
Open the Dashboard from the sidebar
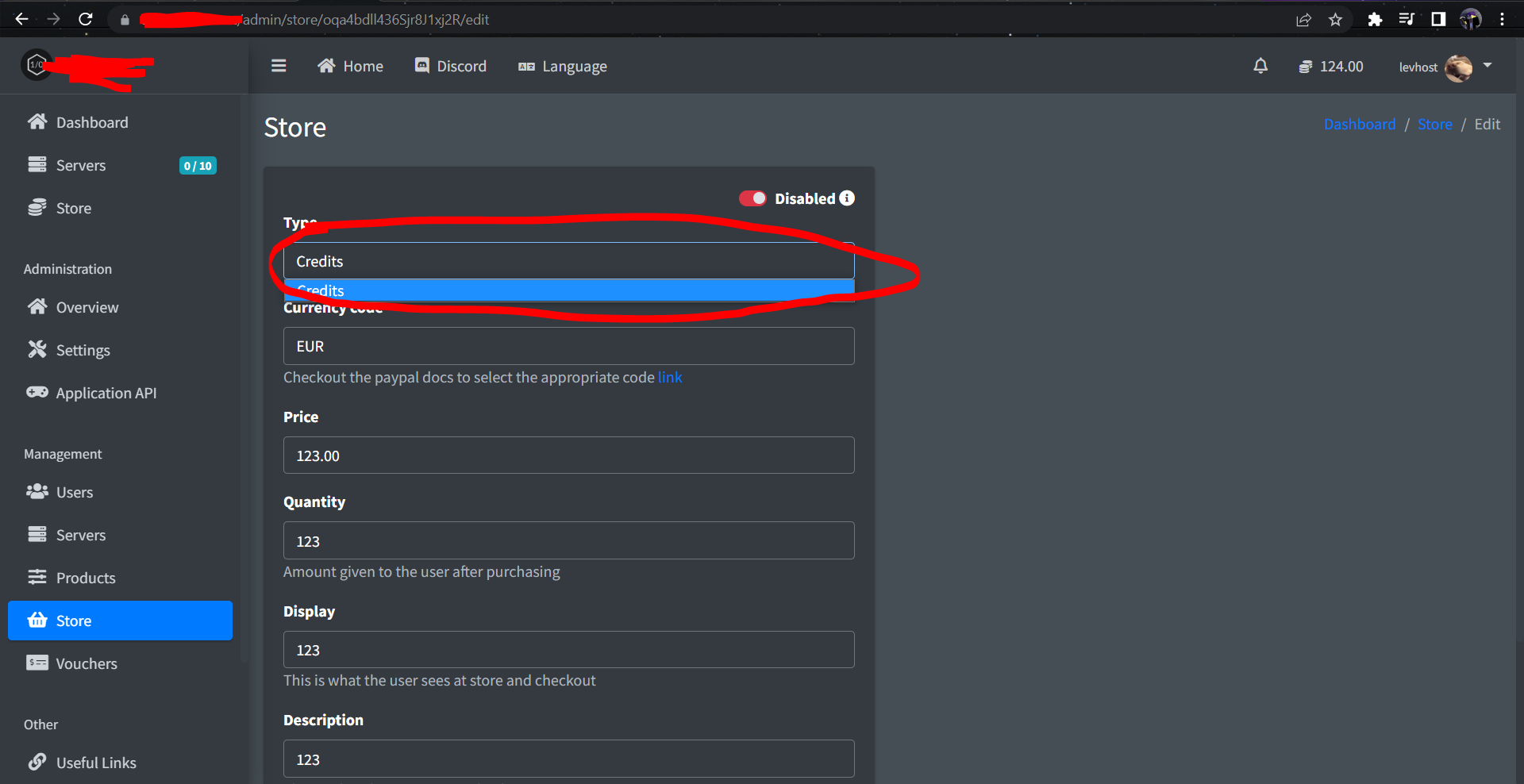(x=92, y=121)
